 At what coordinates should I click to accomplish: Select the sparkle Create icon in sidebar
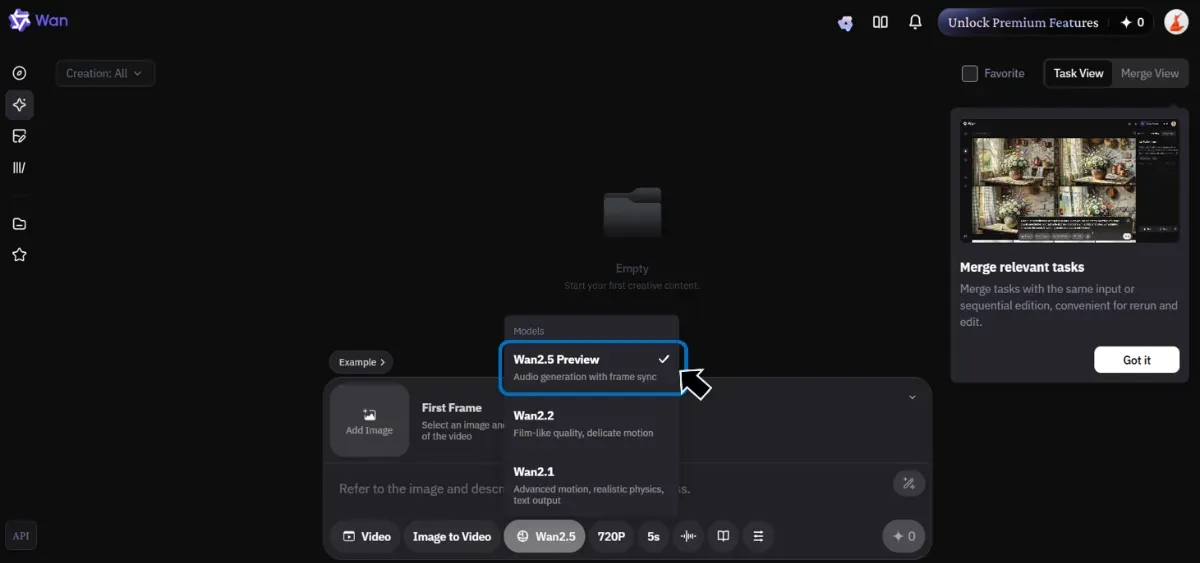click(x=19, y=105)
